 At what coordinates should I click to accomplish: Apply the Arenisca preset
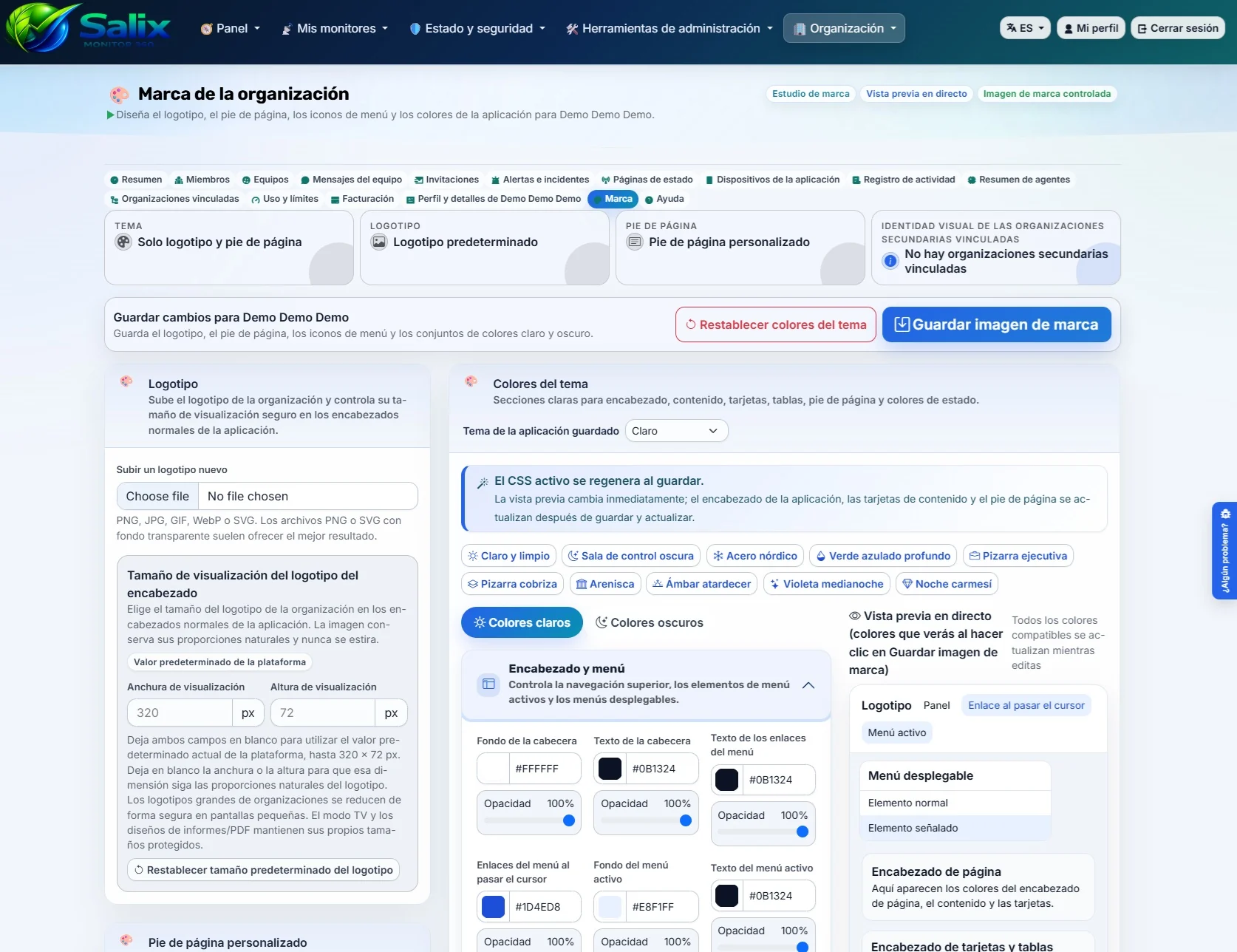[605, 584]
